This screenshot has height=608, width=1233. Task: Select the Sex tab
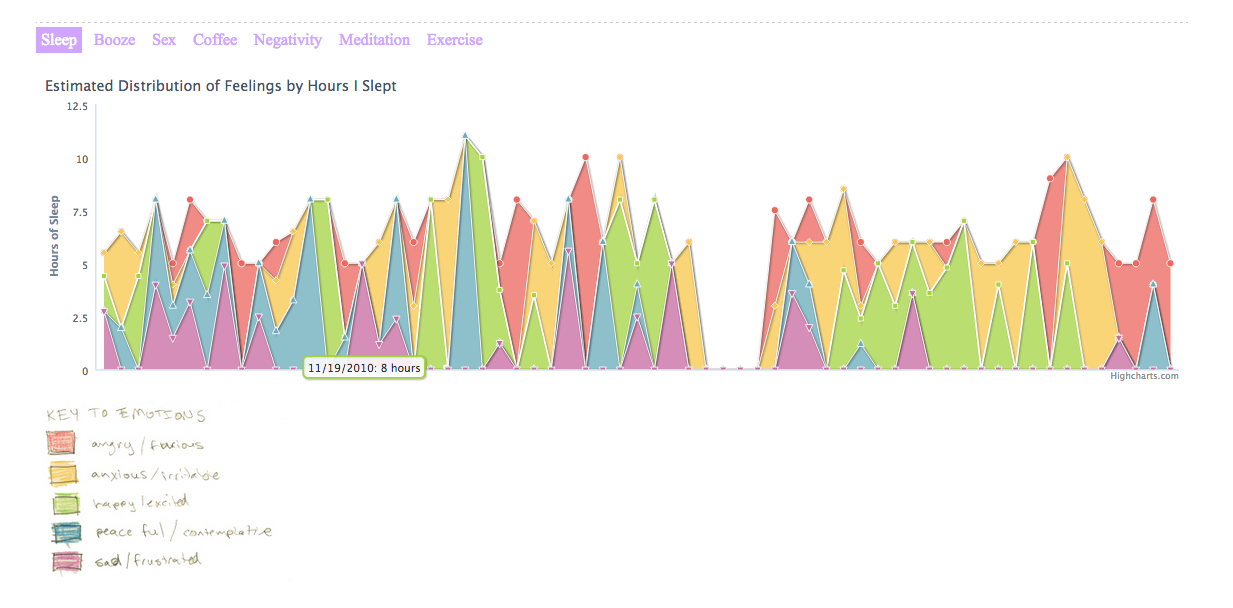163,40
